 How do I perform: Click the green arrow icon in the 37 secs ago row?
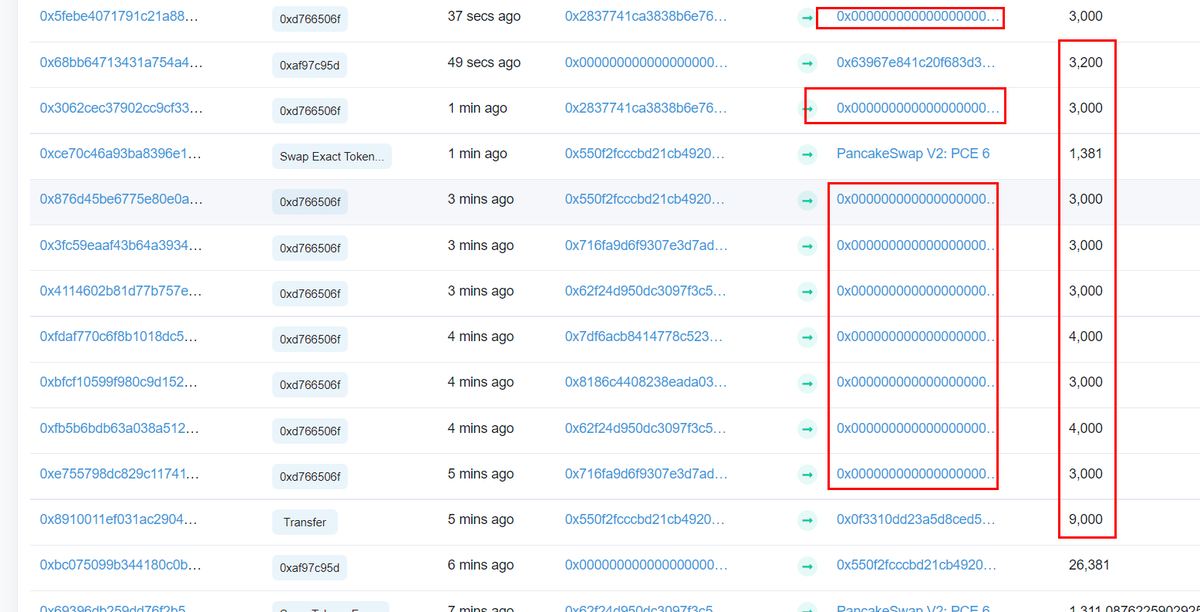point(807,16)
